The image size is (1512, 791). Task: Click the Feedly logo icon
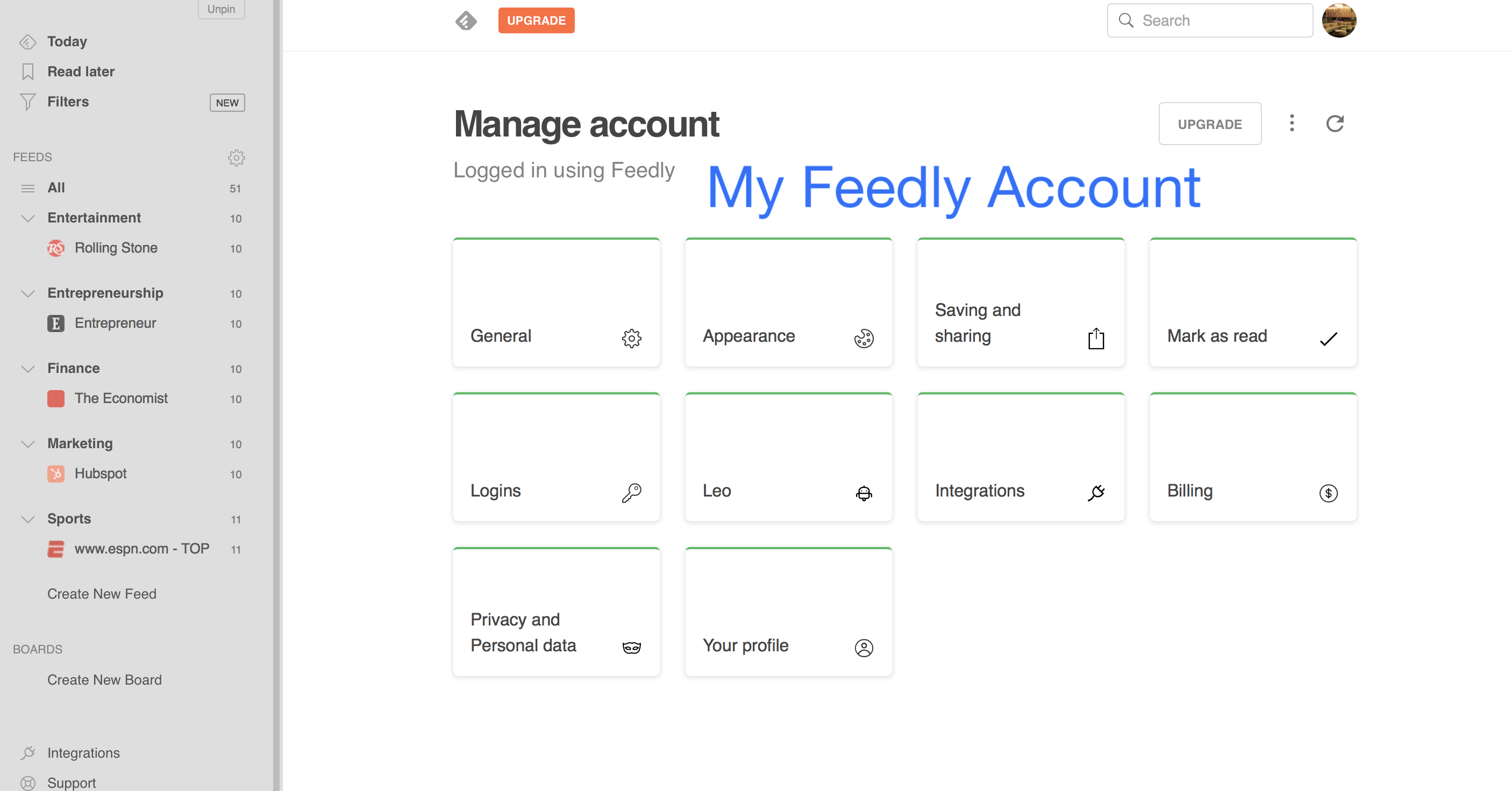(x=466, y=20)
